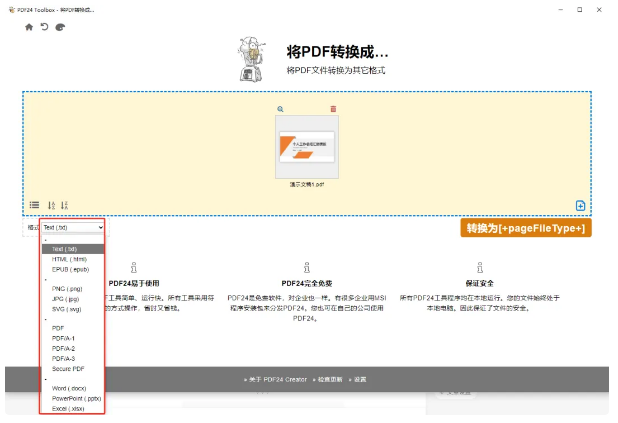Add another file with plus icon

(x=580, y=206)
